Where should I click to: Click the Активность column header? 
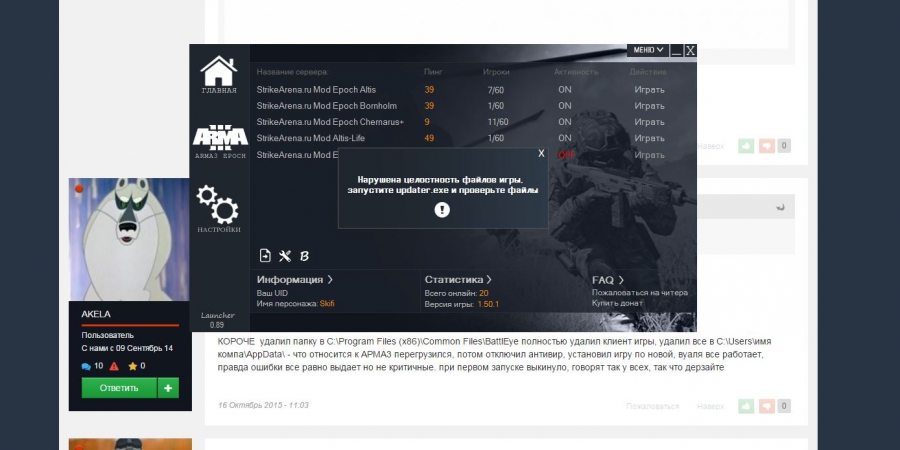coord(576,72)
